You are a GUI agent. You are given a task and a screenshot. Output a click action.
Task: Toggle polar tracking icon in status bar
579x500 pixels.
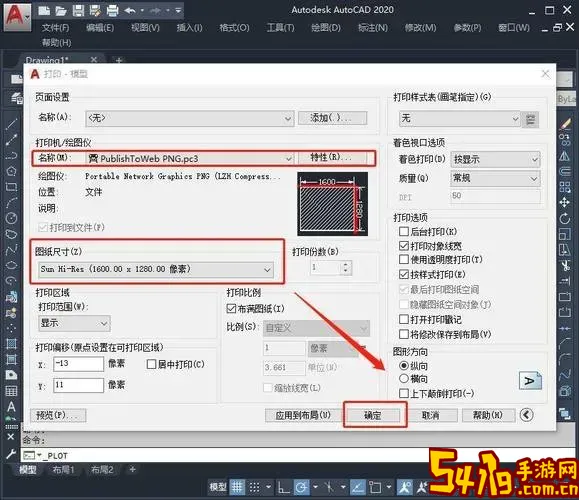click(x=301, y=487)
